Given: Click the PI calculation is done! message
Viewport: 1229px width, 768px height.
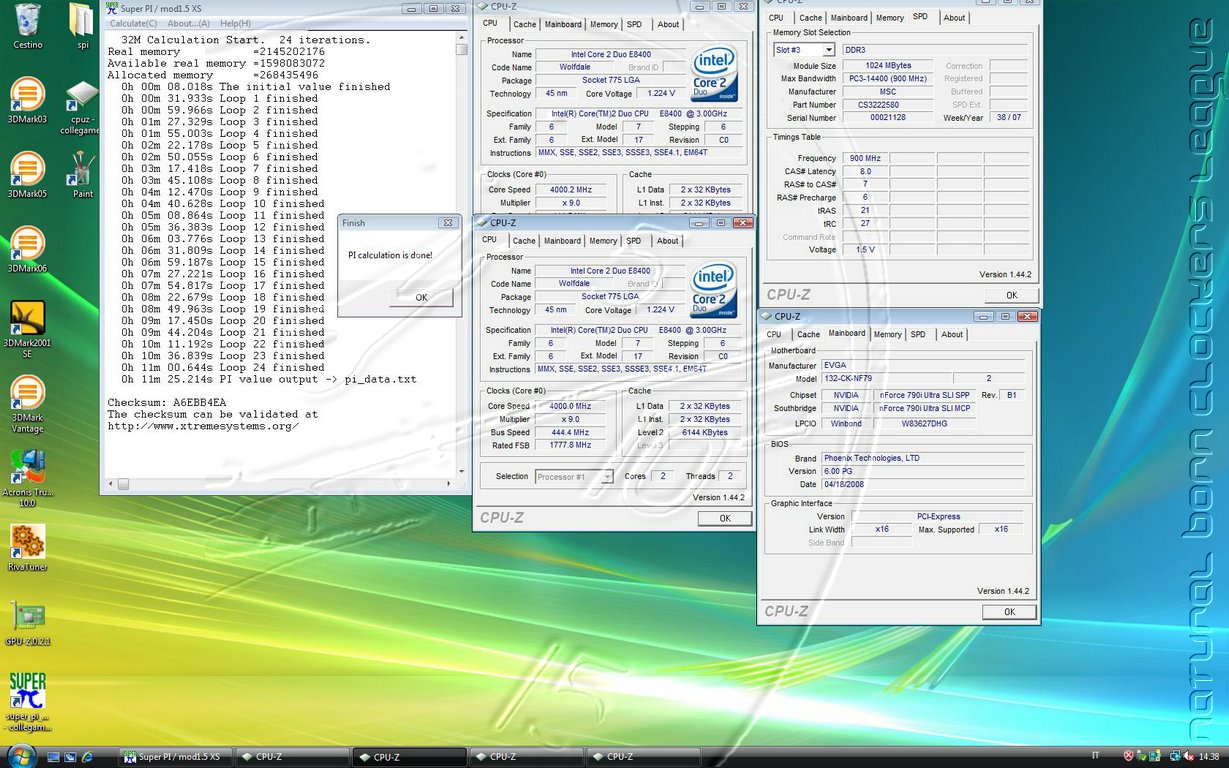Looking at the screenshot, I should point(390,255).
